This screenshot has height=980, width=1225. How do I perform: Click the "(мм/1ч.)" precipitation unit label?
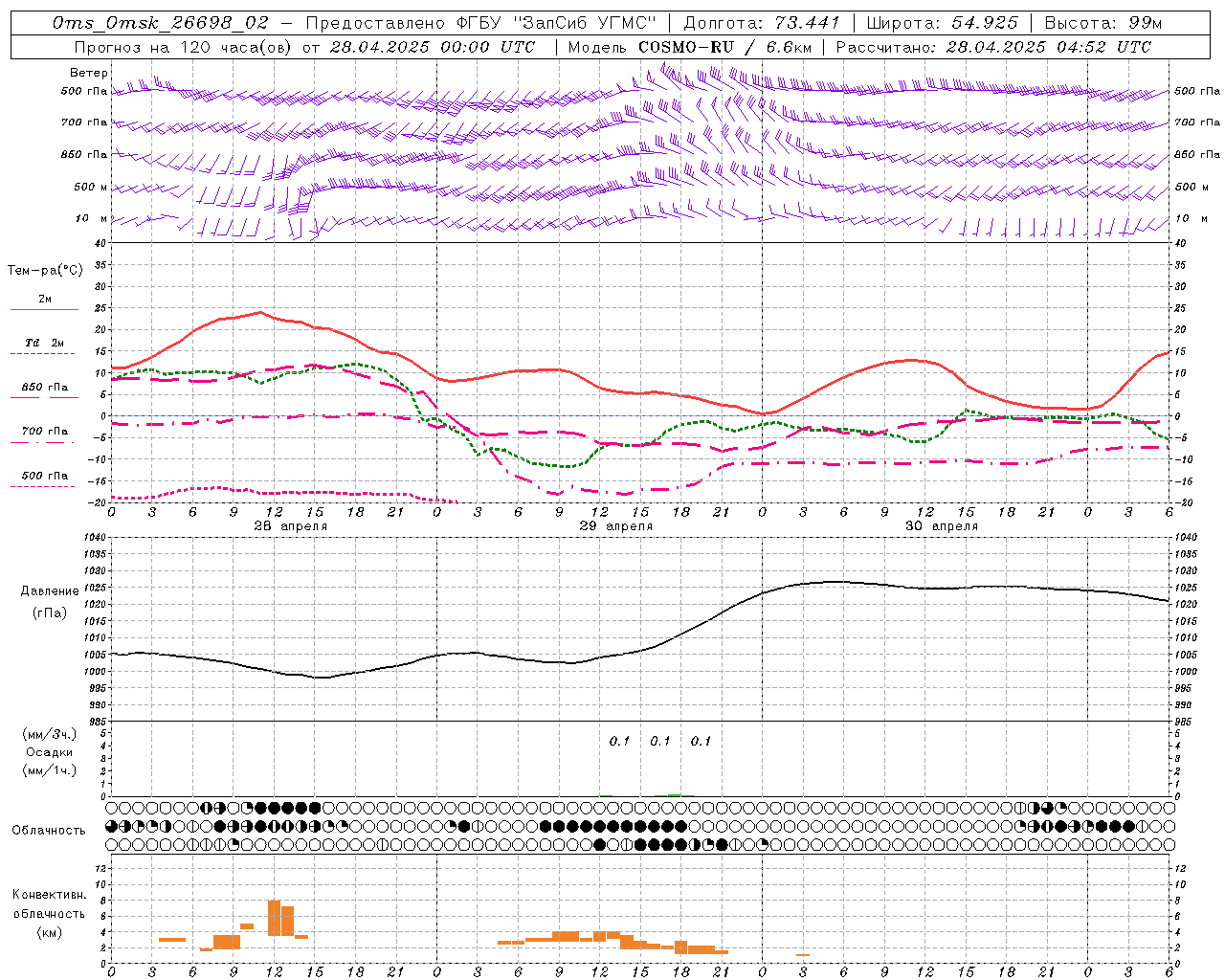(x=50, y=770)
